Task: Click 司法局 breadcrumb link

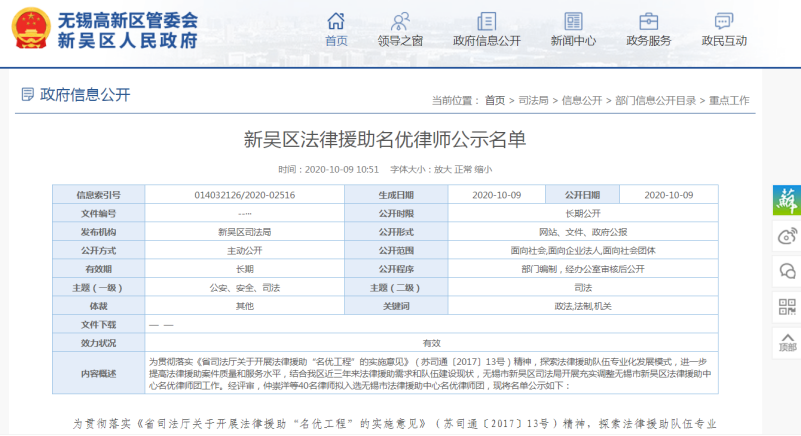Action: click(534, 101)
